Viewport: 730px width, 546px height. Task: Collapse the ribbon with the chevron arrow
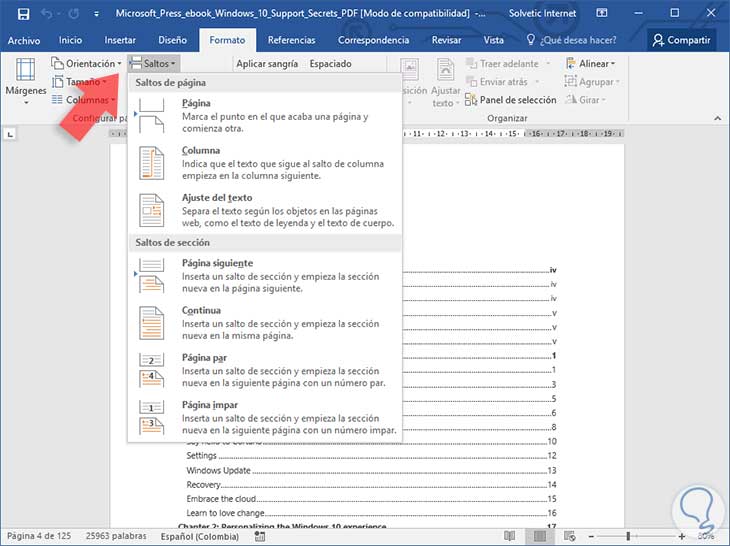(717, 118)
